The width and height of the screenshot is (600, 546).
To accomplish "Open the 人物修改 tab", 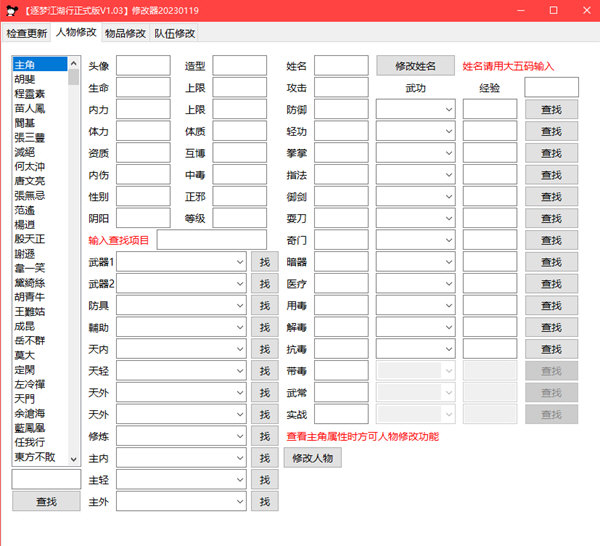I will pos(76,32).
